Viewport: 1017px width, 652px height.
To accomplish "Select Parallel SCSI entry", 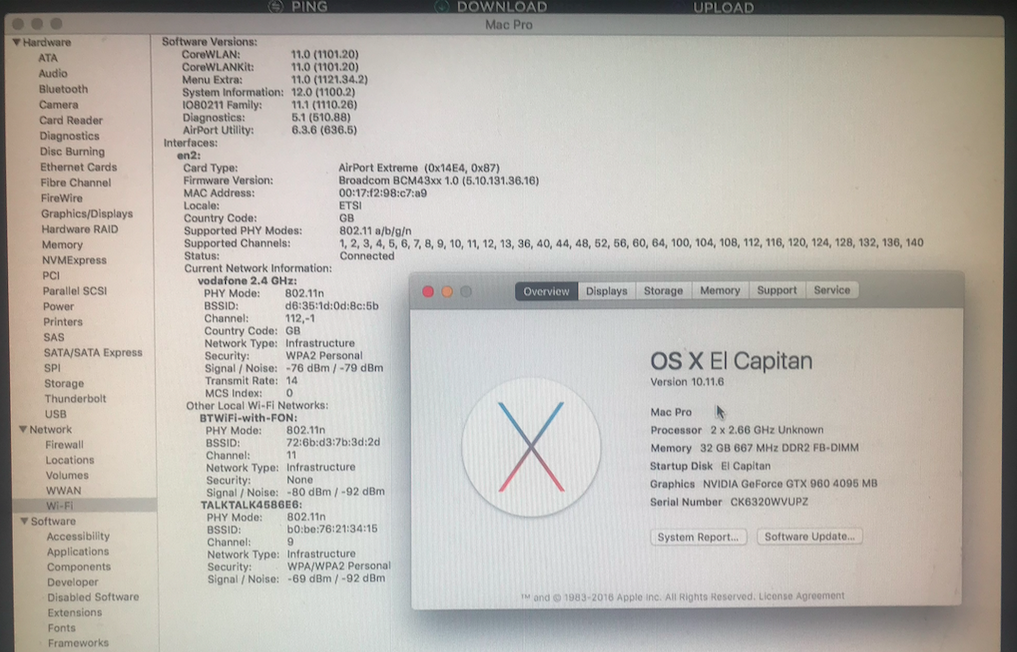I will 75,291.
